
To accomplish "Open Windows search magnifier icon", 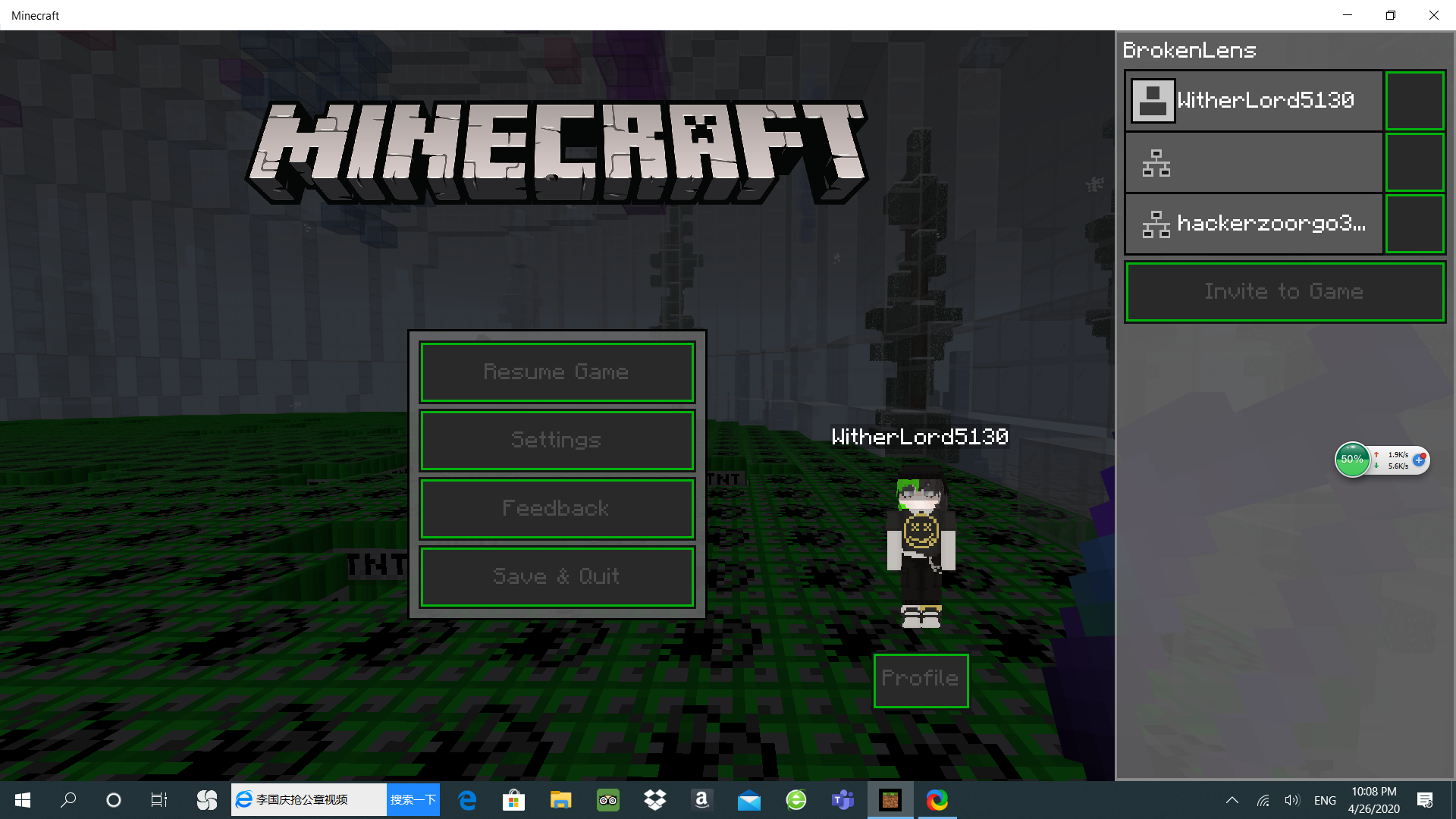I will [x=68, y=800].
